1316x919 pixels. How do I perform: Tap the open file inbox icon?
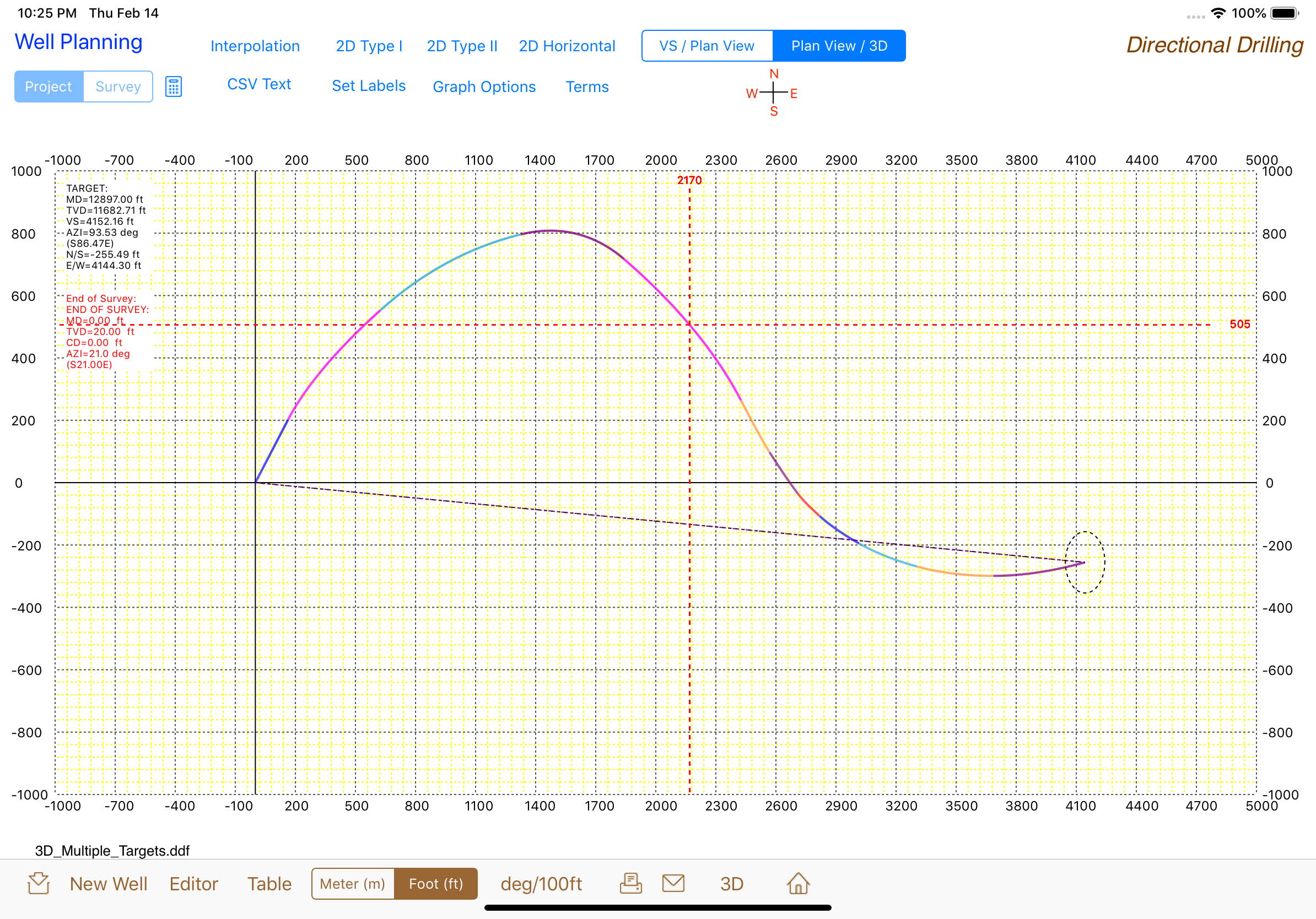click(x=39, y=883)
